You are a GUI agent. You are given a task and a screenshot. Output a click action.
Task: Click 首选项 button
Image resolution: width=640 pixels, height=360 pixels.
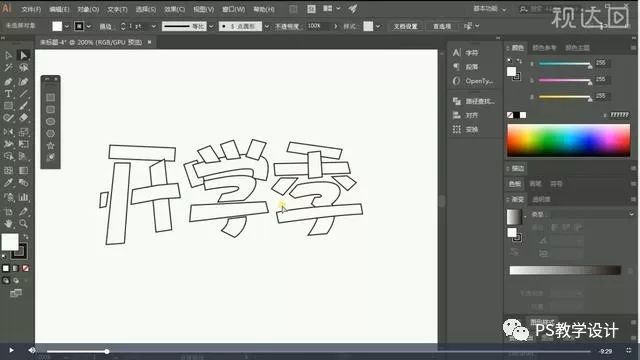(x=442, y=27)
